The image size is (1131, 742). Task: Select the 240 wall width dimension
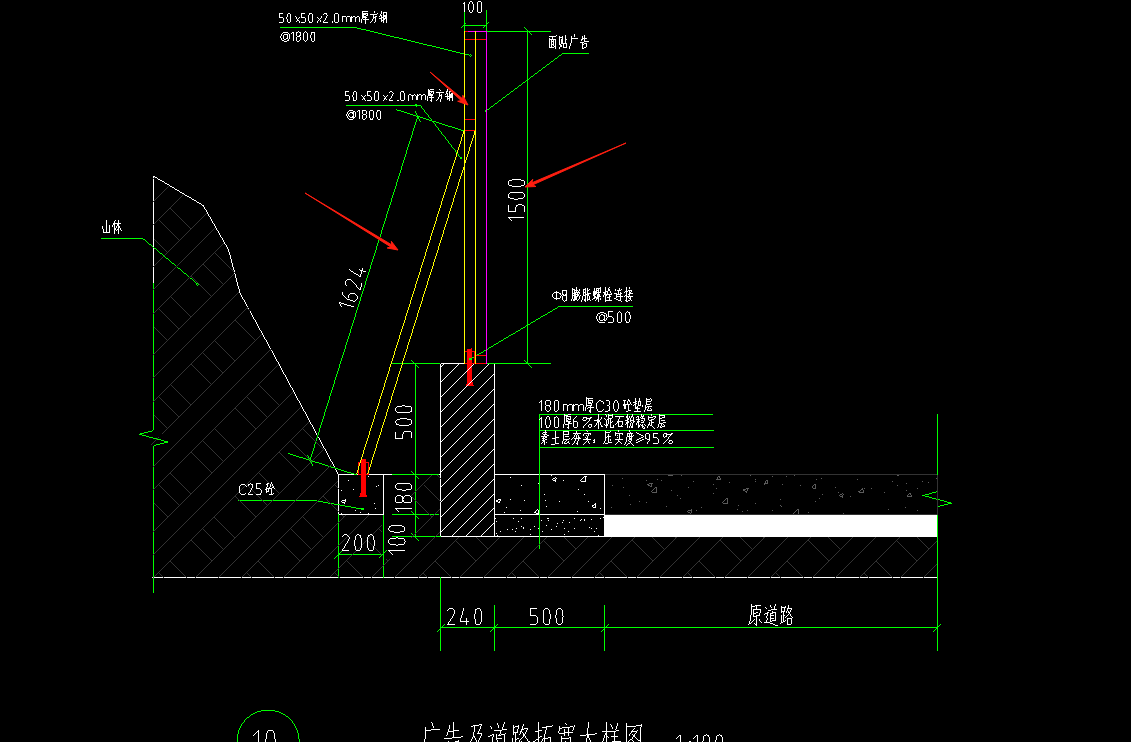(465, 617)
